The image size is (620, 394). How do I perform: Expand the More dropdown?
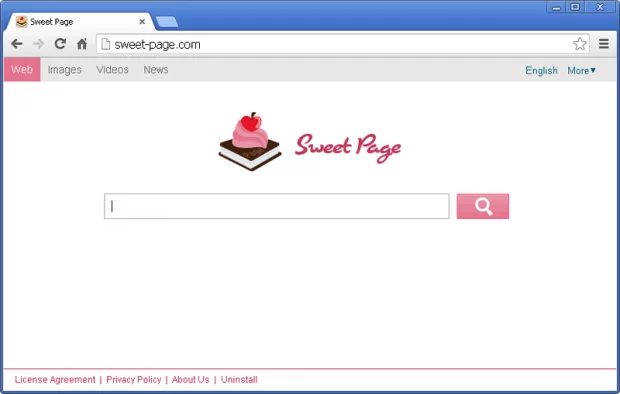pos(581,70)
